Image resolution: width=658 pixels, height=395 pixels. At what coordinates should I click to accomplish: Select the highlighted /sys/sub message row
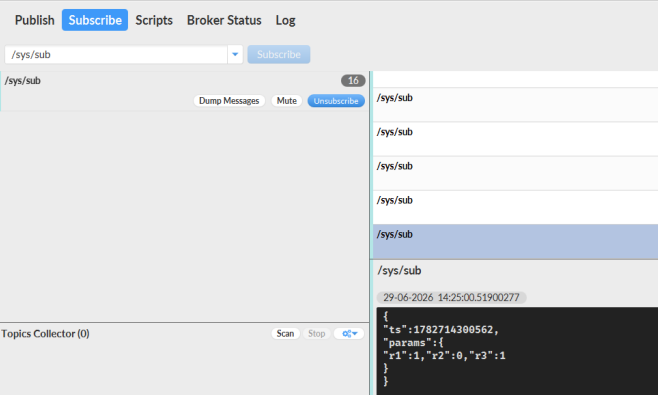coord(515,241)
